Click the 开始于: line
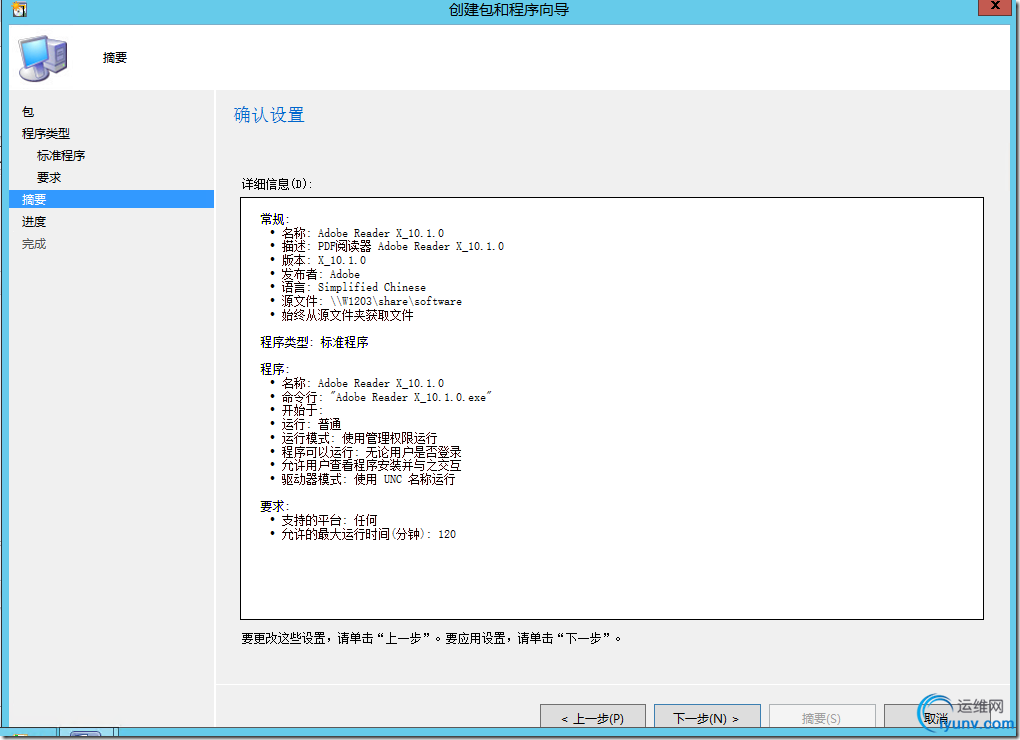Viewport: 1020px width, 740px height. coord(302,411)
